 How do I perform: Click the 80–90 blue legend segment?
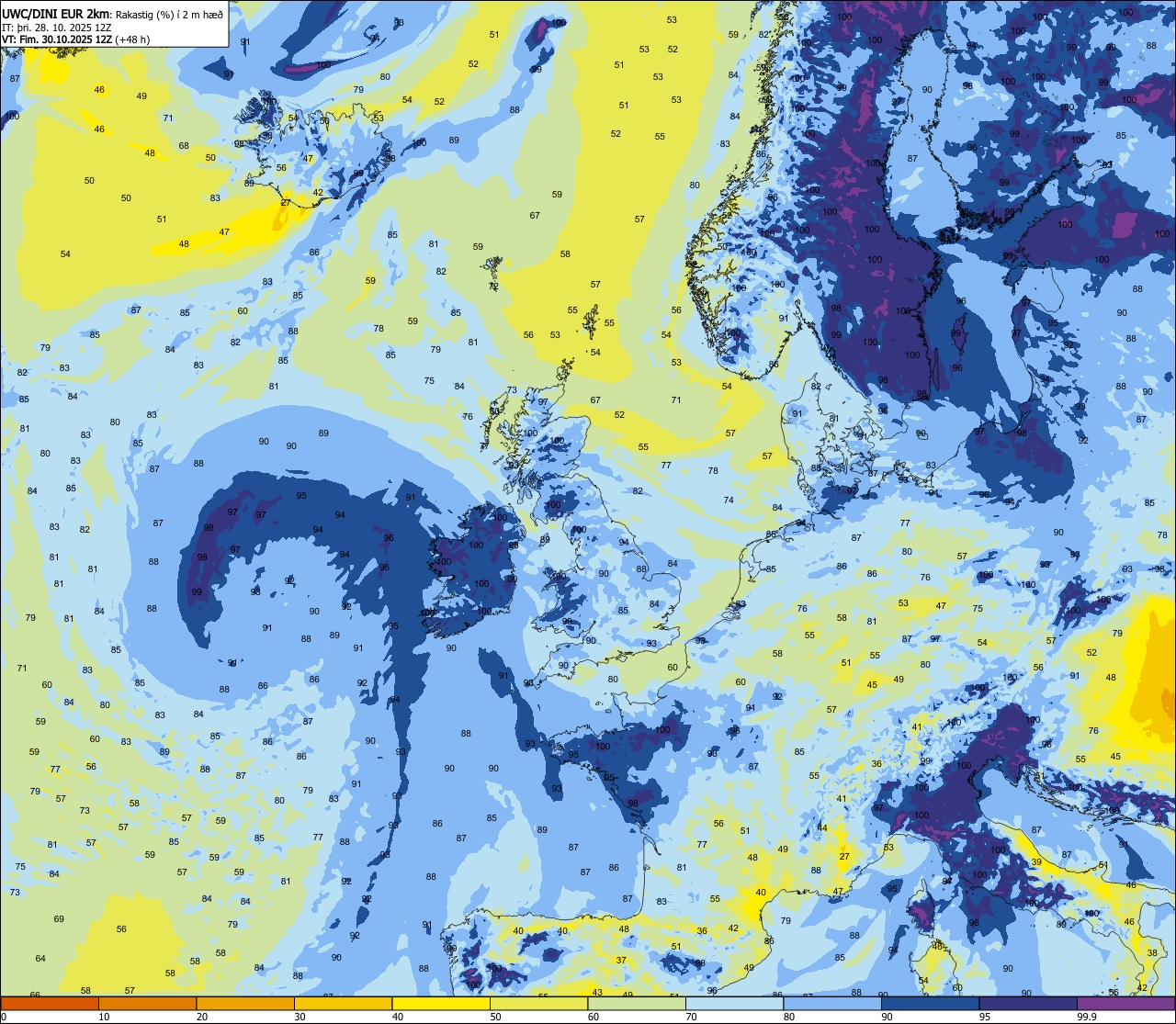point(832,1004)
